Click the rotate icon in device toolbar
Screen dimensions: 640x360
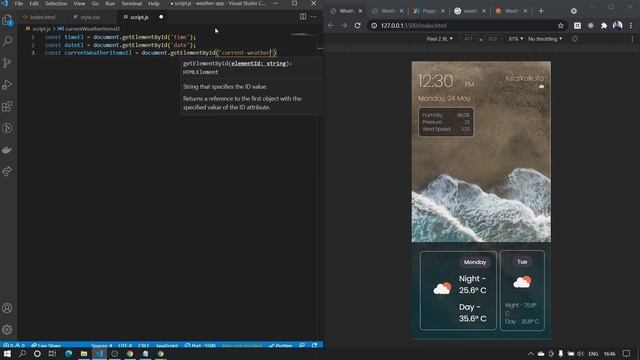[575, 39]
